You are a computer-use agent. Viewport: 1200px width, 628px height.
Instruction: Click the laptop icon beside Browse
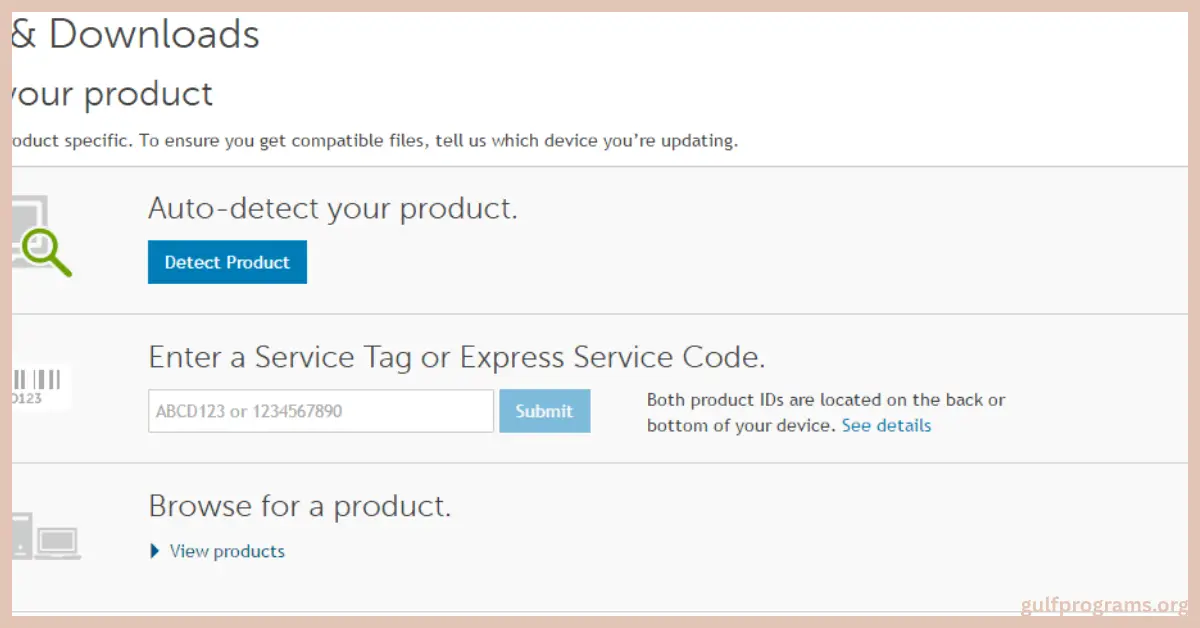58,542
